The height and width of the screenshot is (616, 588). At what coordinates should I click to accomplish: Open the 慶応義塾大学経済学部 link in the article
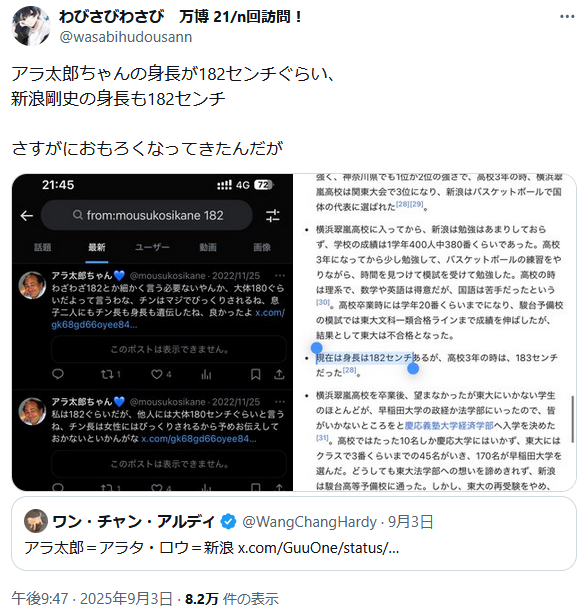coord(449,425)
